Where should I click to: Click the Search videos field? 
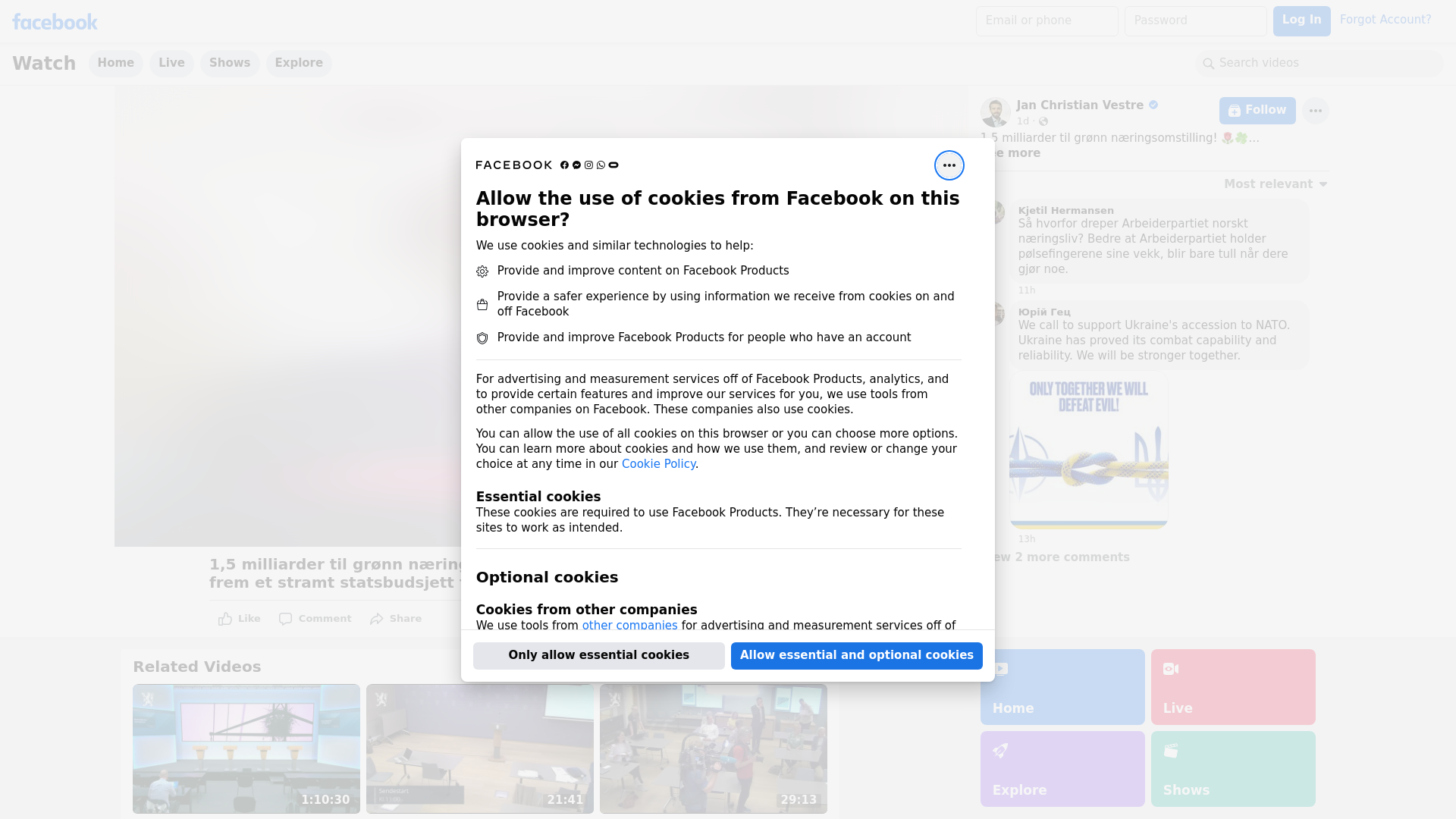tap(1319, 63)
